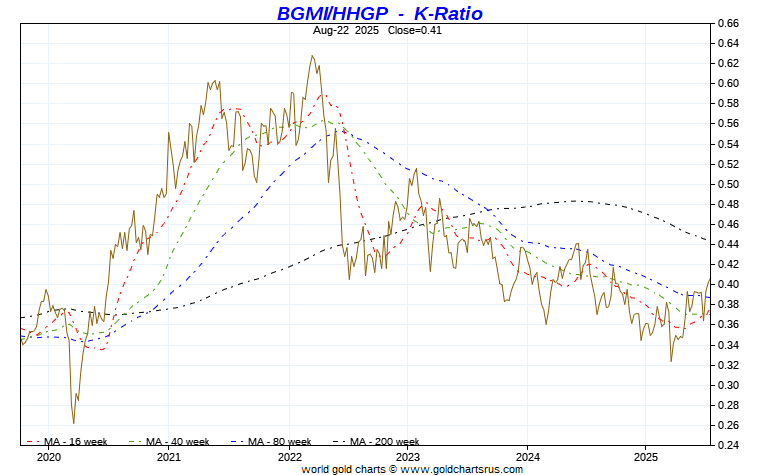Click the BGMI/HHGP K-Ratio chart title
The height and width of the screenshot is (475, 760).
click(380, 13)
